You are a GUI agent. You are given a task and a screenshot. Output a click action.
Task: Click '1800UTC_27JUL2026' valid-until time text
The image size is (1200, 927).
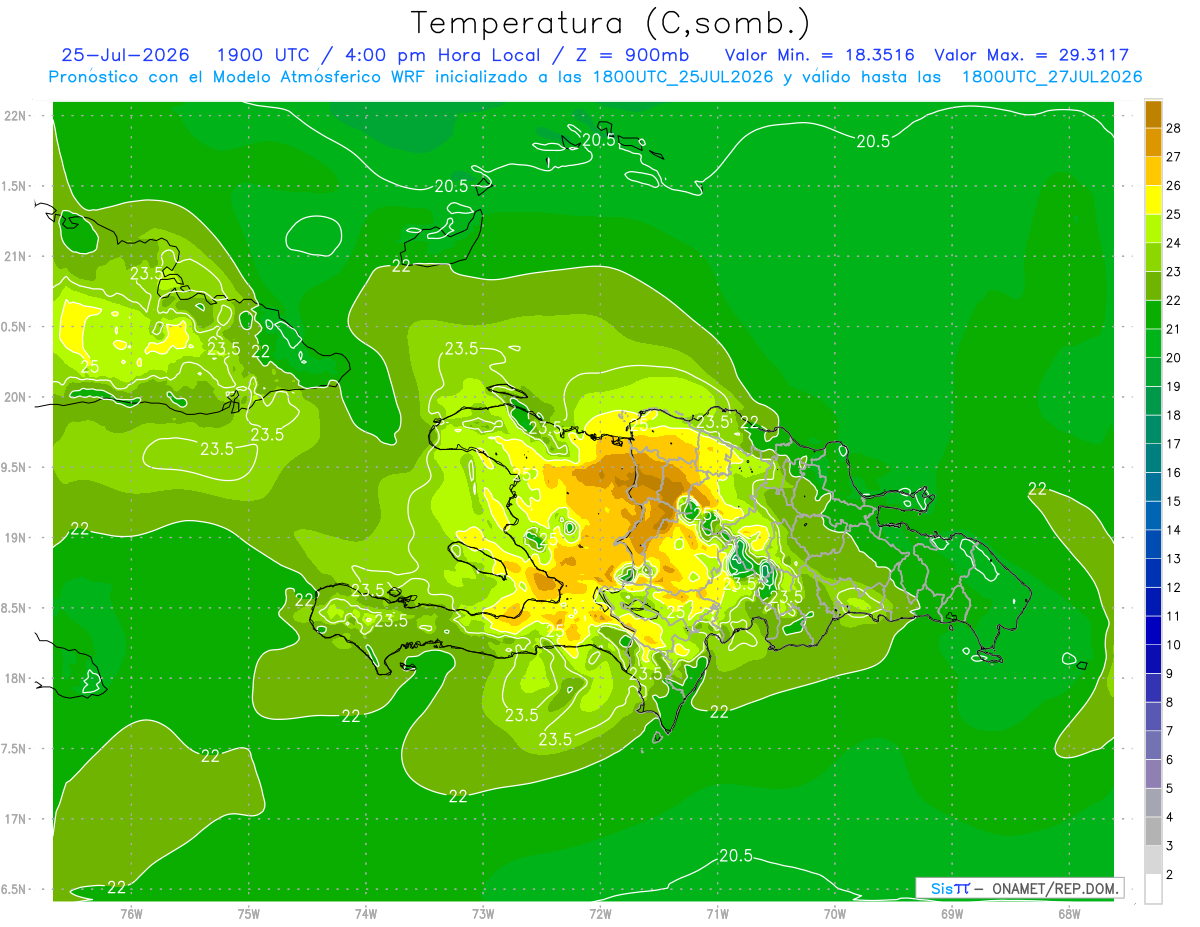pyautogui.click(x=1052, y=77)
